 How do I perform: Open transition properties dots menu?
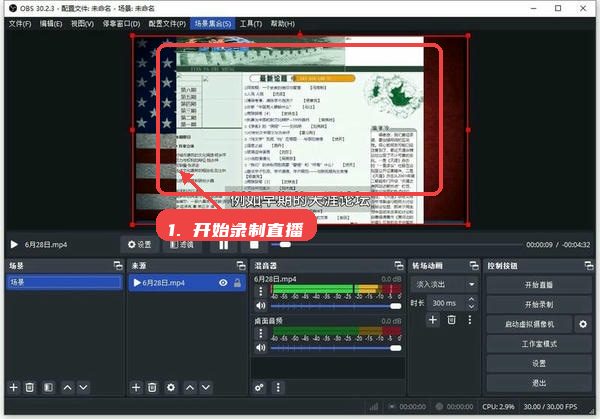pos(470,320)
